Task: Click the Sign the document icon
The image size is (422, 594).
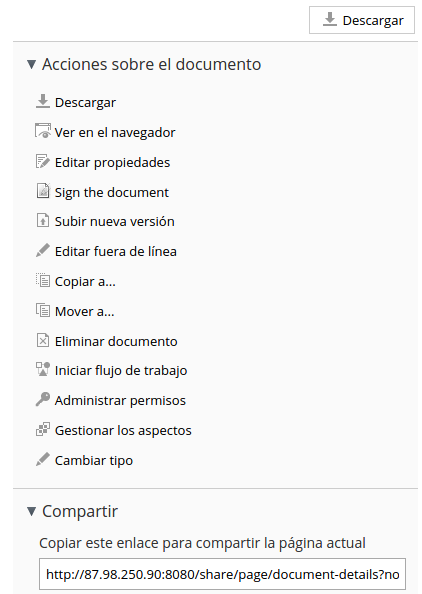Action: (x=43, y=191)
